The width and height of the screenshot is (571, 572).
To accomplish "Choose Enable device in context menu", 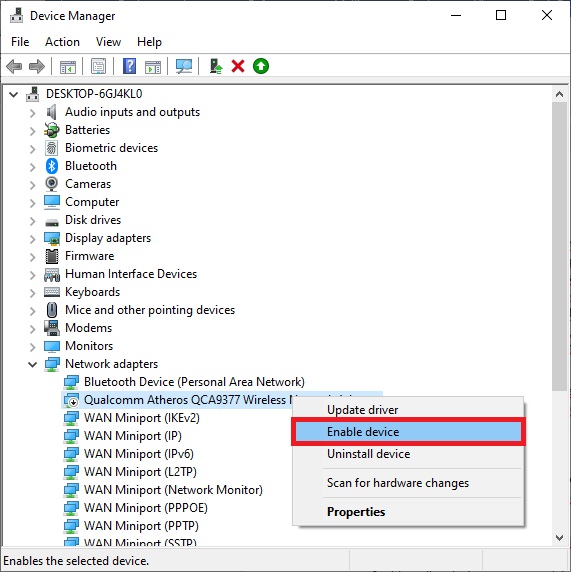I will [408, 432].
